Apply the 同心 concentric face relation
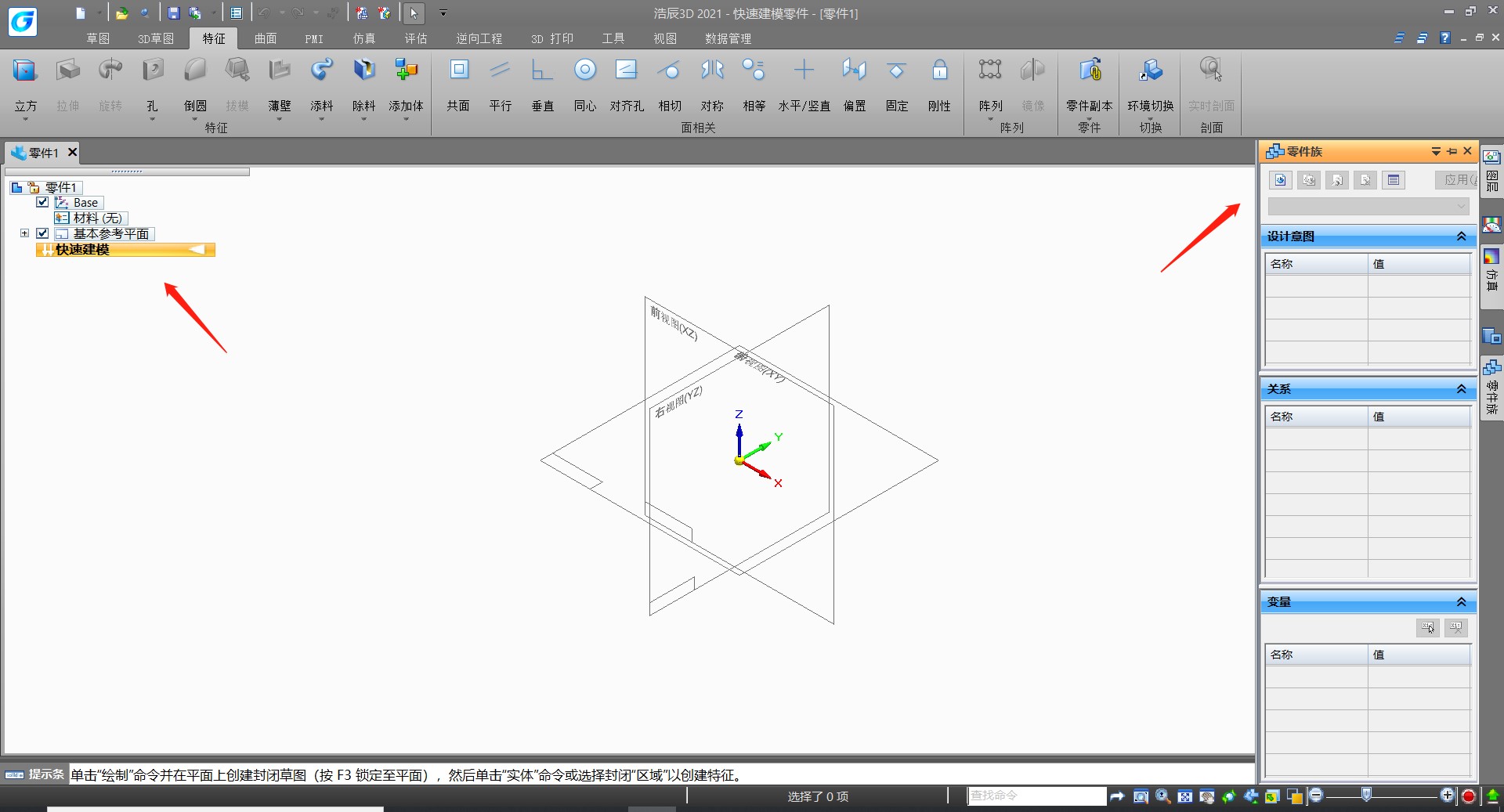Screen dimensions: 1504x812 (585, 85)
